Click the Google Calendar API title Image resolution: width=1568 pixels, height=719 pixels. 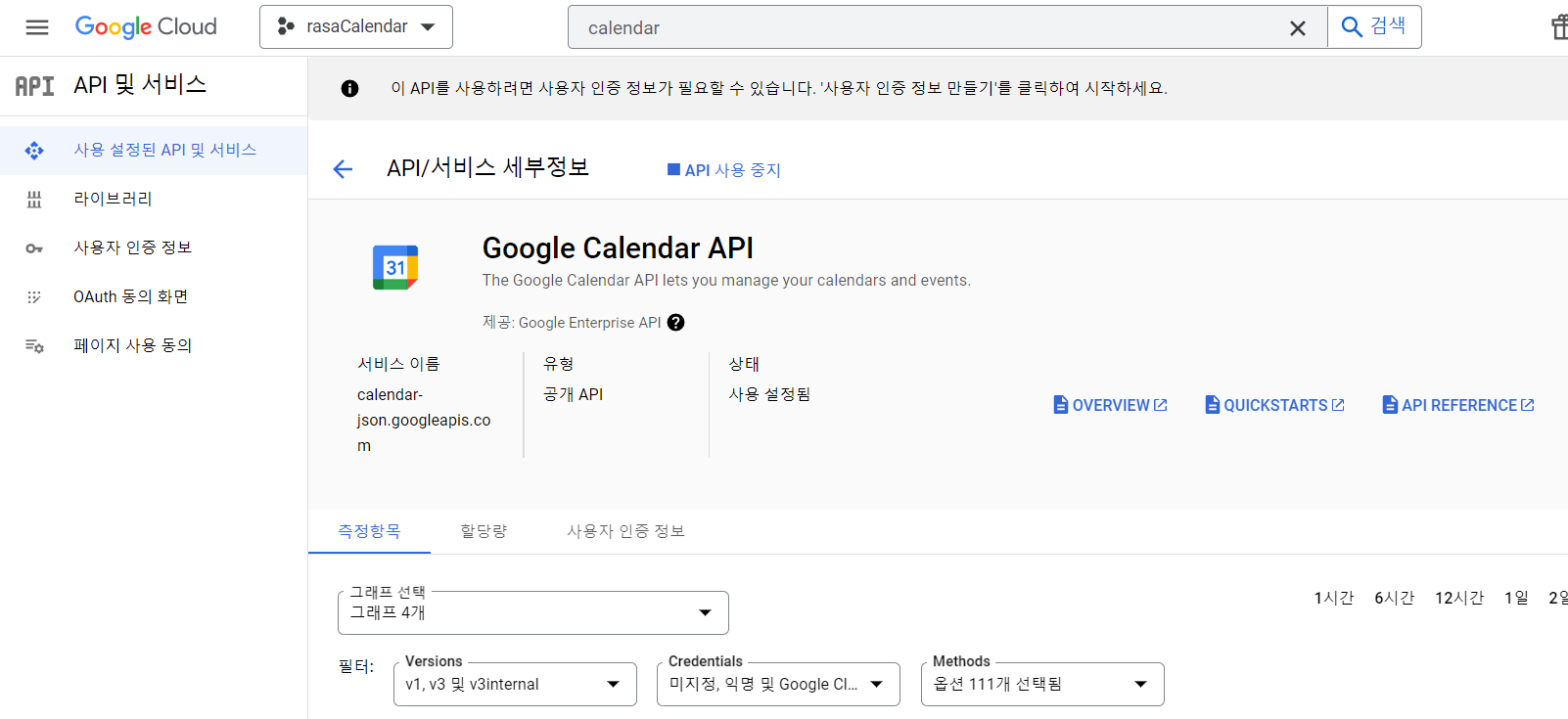[618, 248]
